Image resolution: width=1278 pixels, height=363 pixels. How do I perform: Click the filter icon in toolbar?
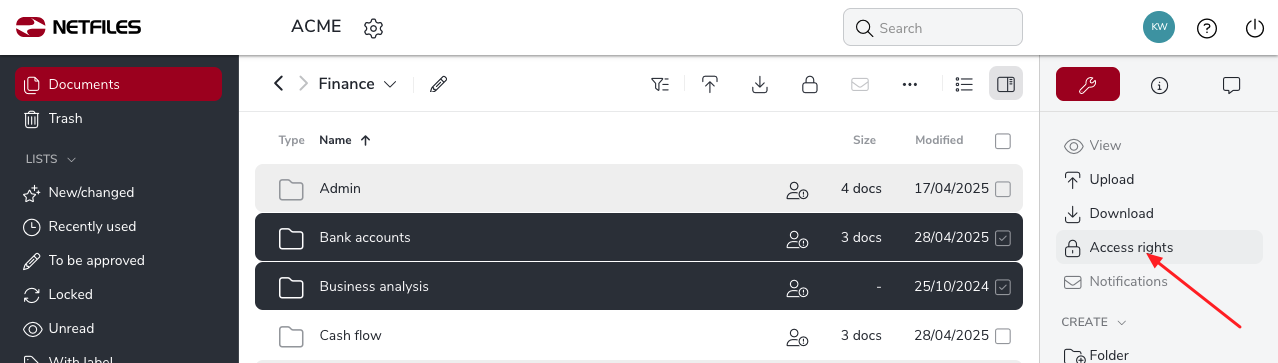coord(660,85)
